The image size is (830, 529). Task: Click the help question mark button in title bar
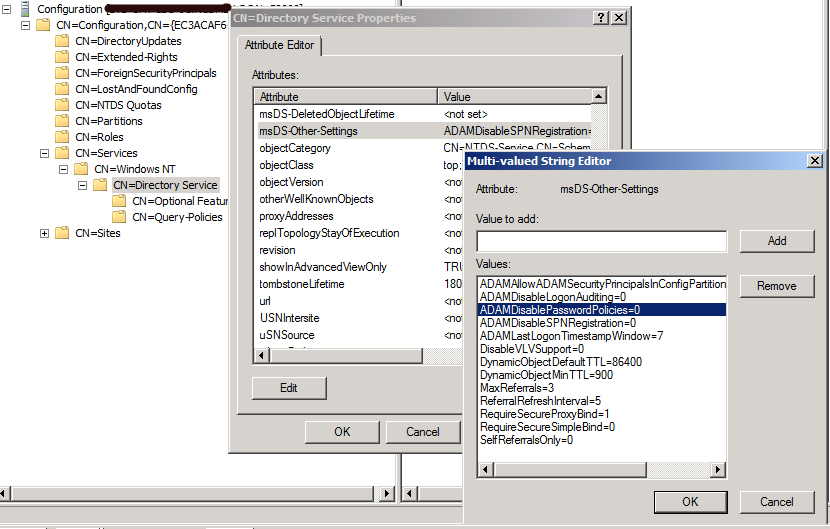tap(598, 18)
